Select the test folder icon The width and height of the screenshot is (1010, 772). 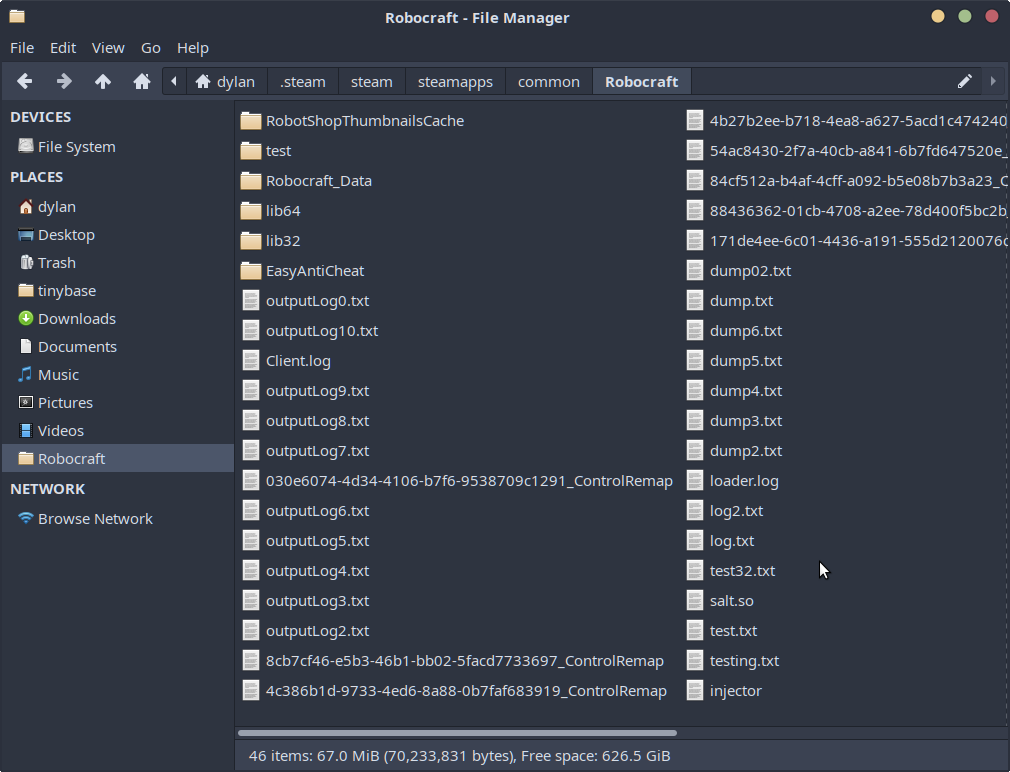click(x=251, y=151)
